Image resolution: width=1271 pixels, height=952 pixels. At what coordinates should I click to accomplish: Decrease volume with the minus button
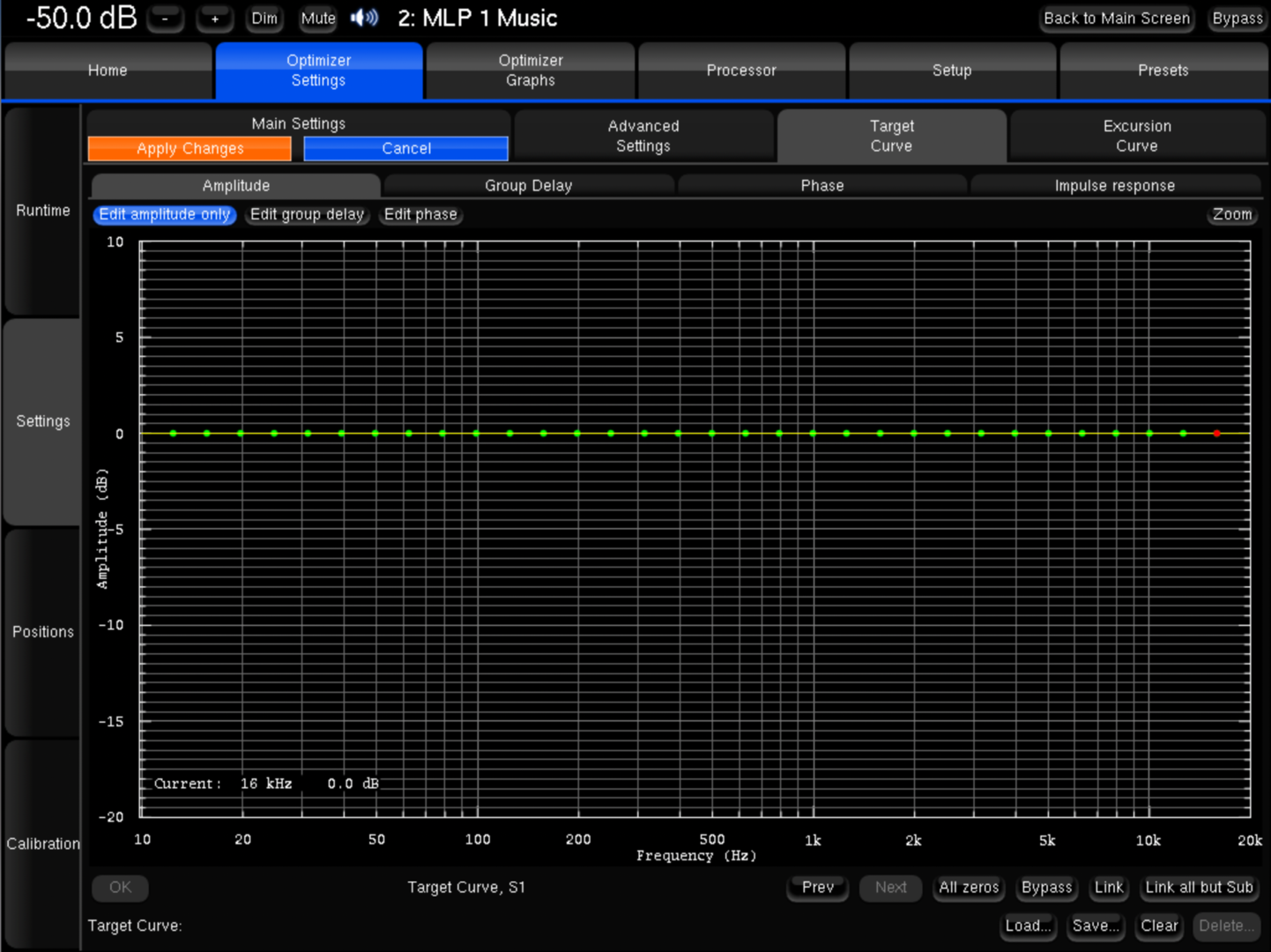(165, 19)
